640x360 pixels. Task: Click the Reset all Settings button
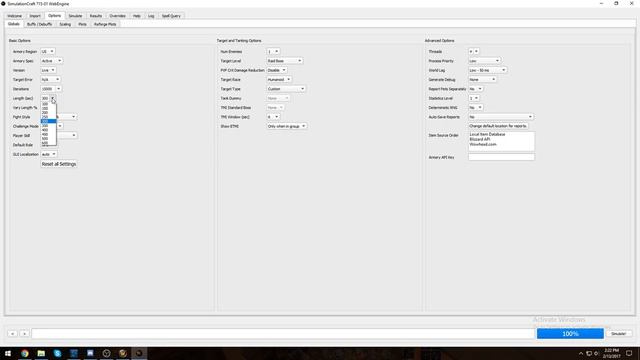[59, 164]
